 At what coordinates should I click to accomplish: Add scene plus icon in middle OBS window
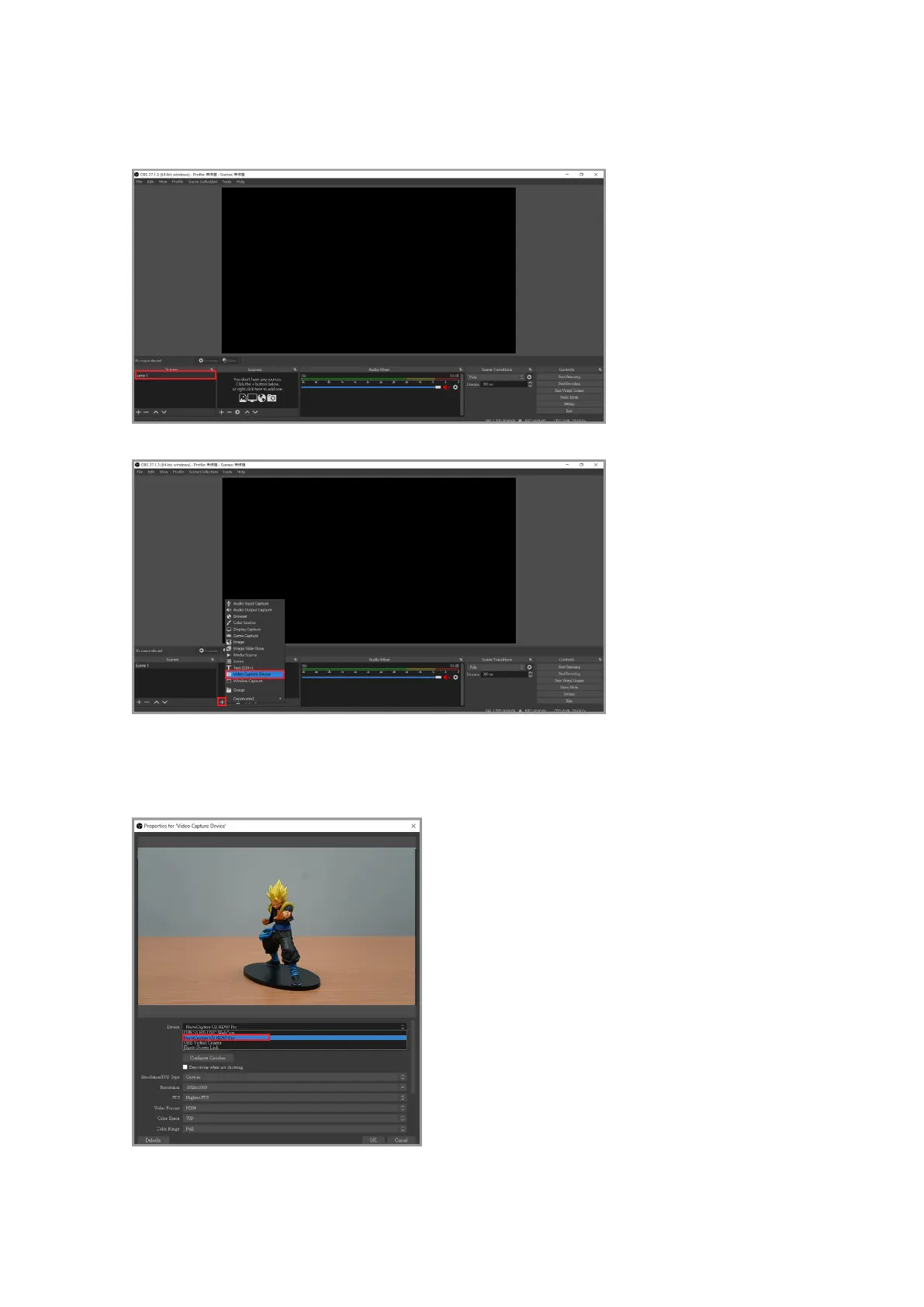click(139, 702)
